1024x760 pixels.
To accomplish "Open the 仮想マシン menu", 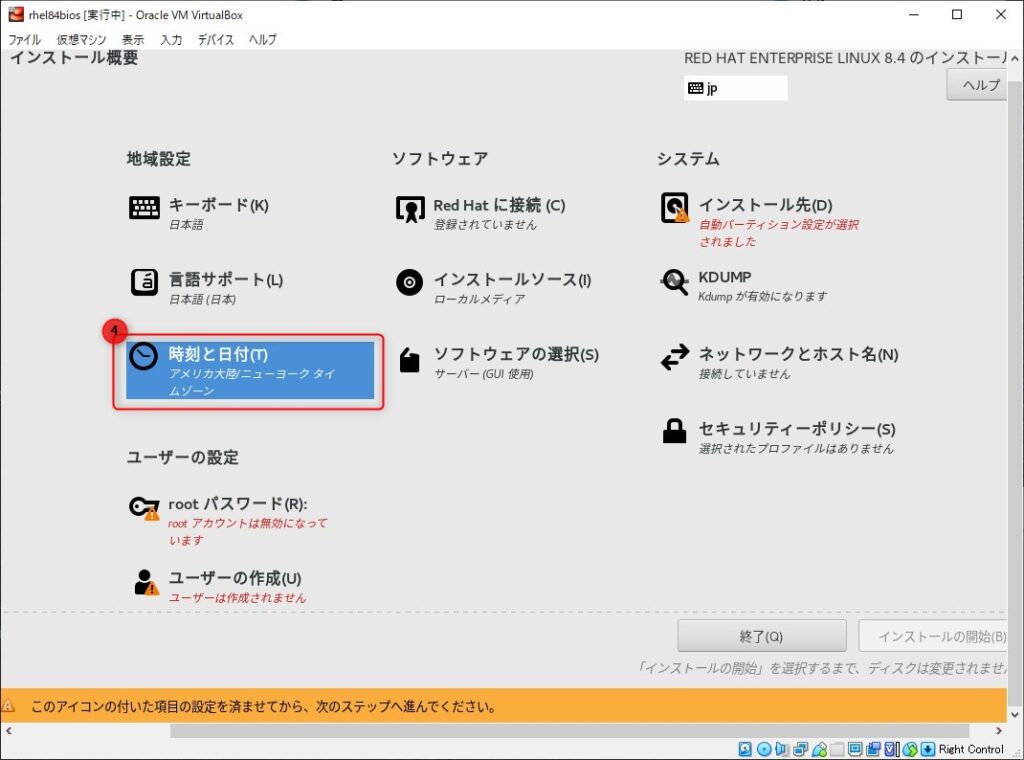I will click(81, 40).
